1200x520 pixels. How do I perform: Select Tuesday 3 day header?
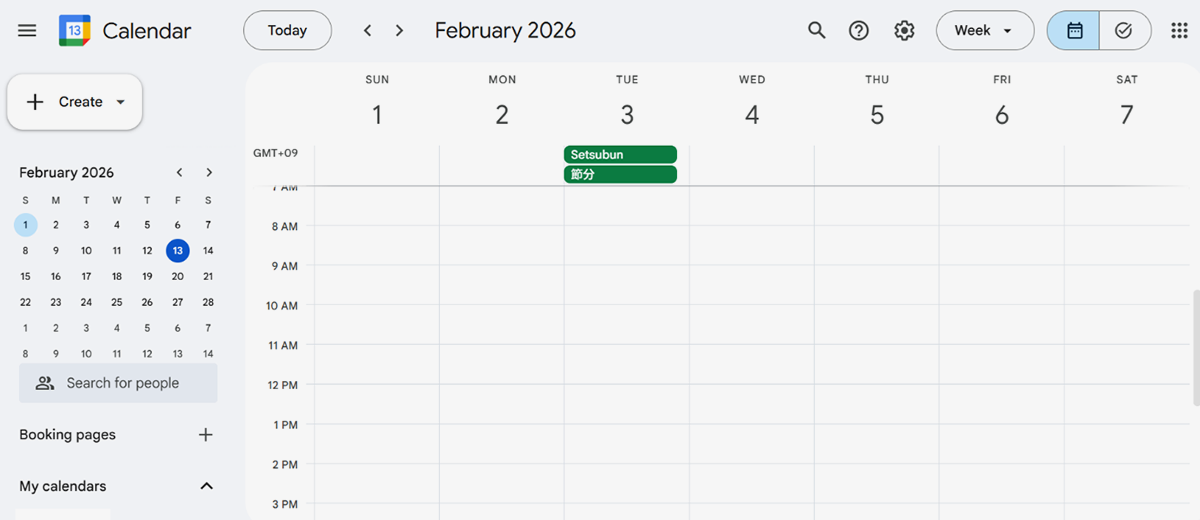click(627, 115)
